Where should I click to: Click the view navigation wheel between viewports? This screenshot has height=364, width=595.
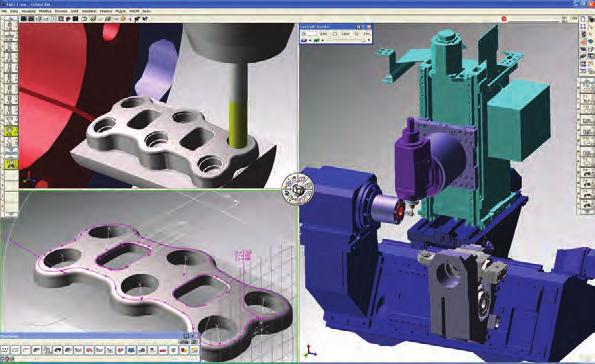(x=298, y=188)
